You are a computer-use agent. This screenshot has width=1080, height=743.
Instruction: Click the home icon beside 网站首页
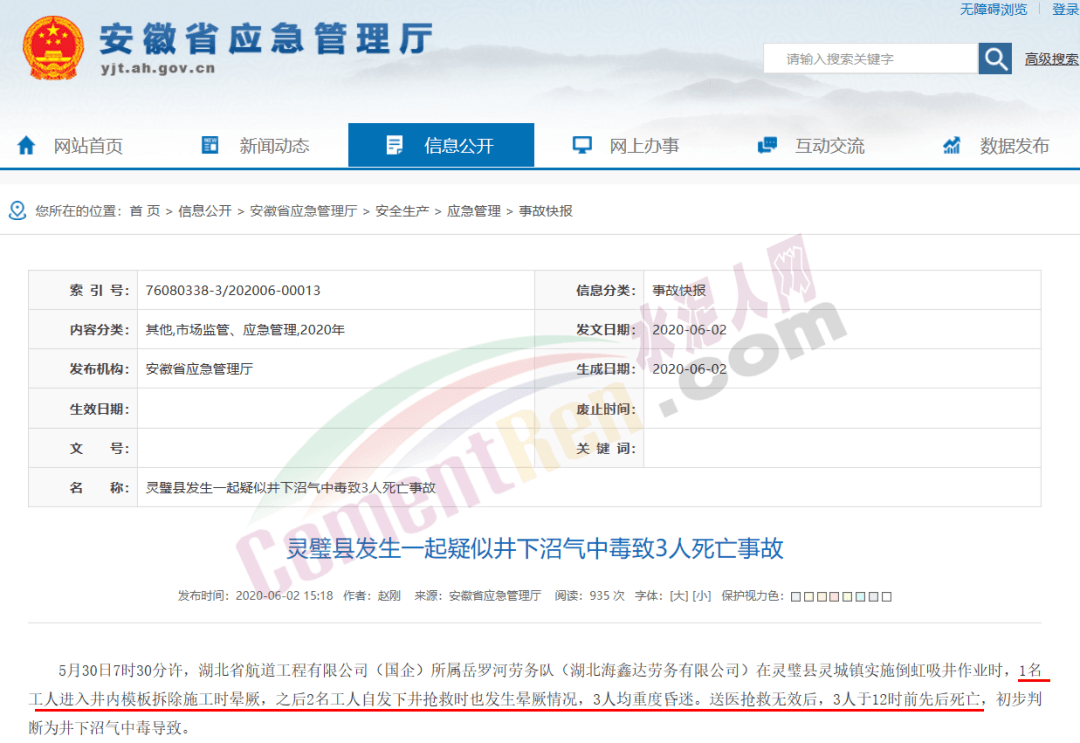click(x=27, y=146)
